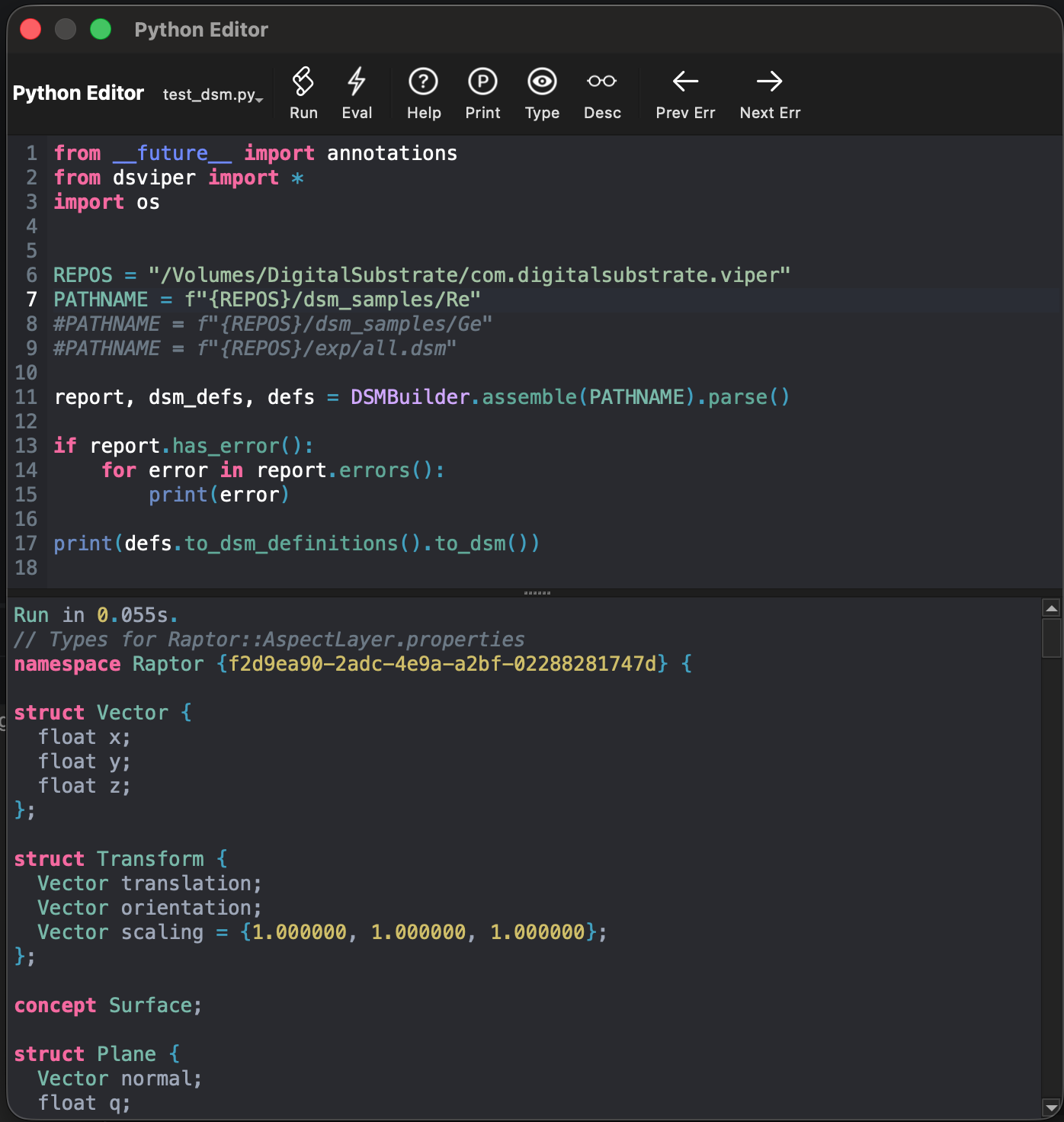The image size is (1064, 1122).
Task: Open Help via question mark icon
Action: click(423, 82)
